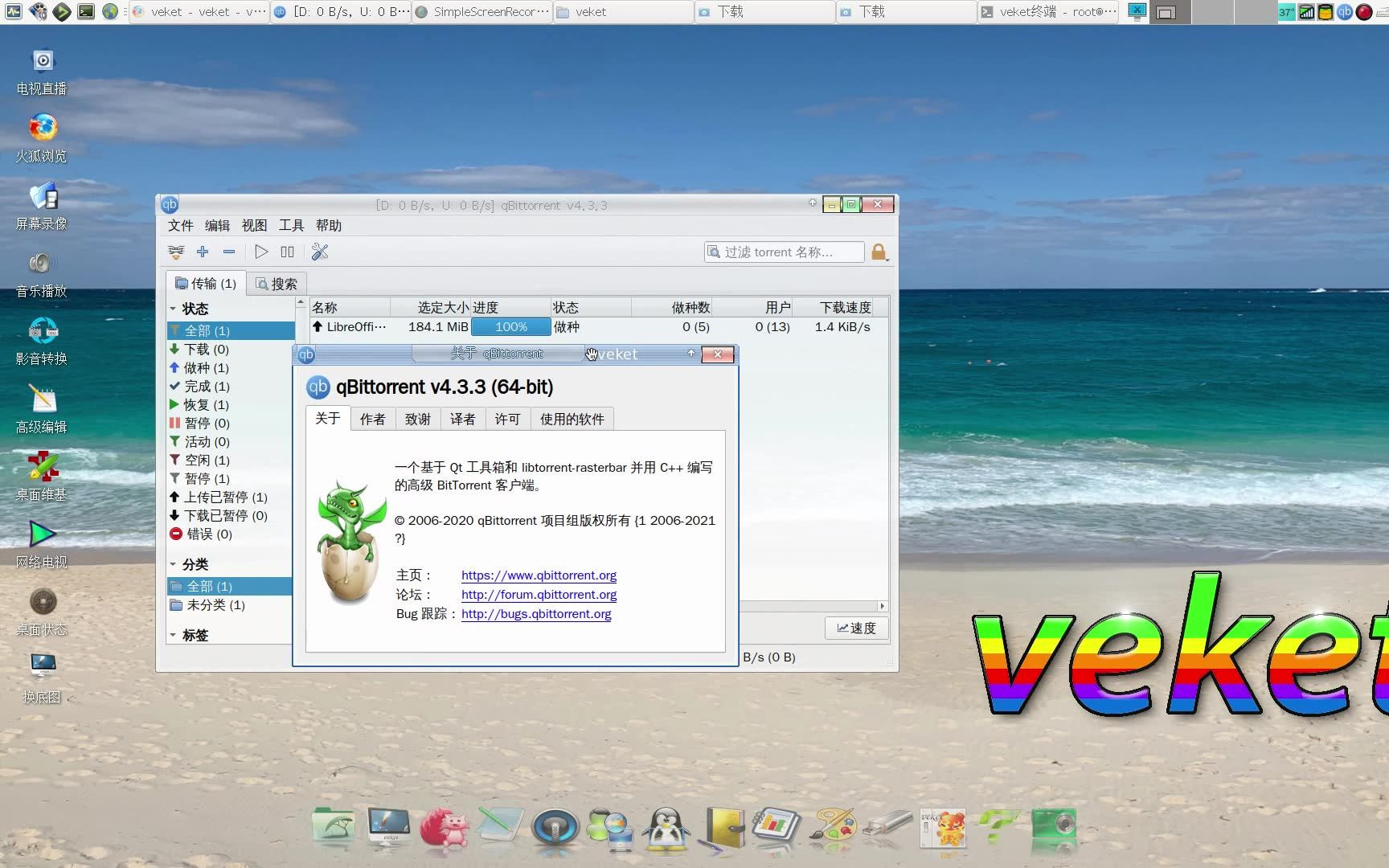Click the penguin icon in dock
The height and width of the screenshot is (868, 1389).
click(667, 828)
